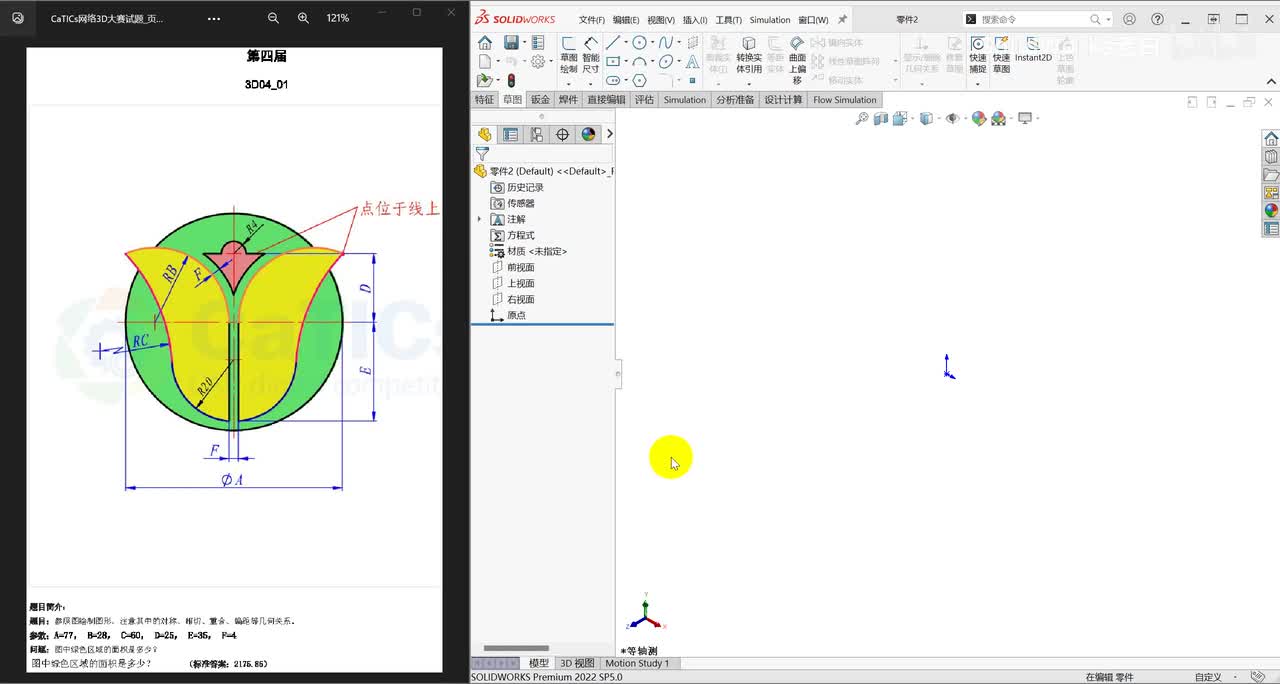
Task: Click the feature tree filter funnel
Action: [482, 154]
